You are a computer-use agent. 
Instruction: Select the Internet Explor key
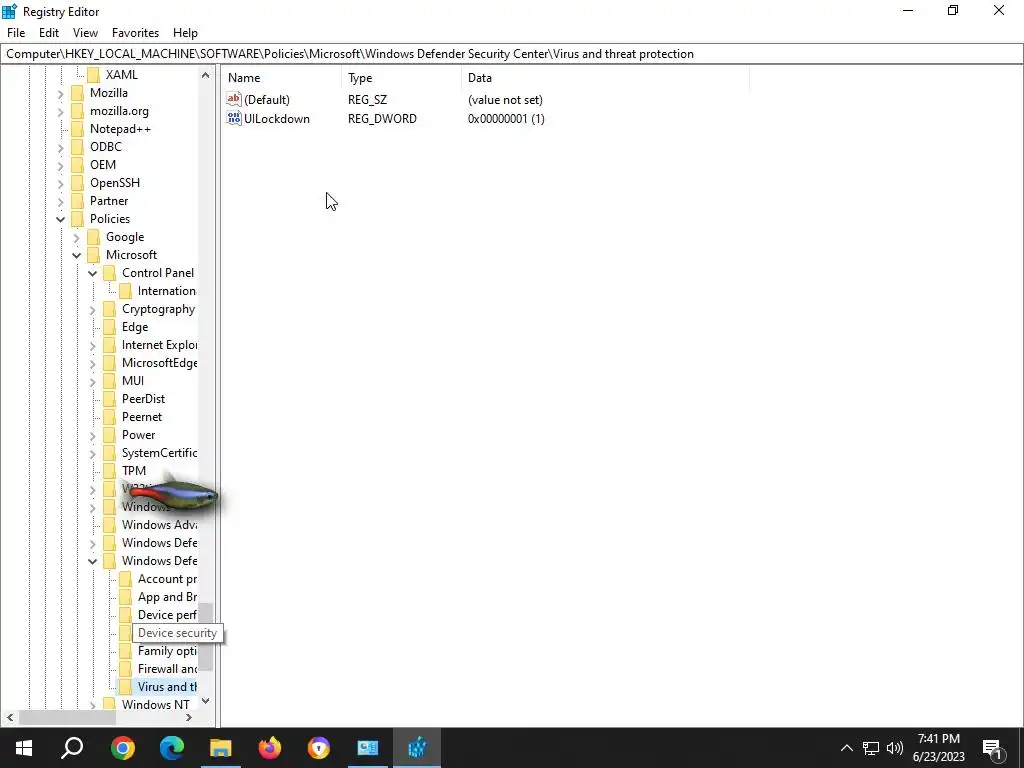[x=159, y=345]
